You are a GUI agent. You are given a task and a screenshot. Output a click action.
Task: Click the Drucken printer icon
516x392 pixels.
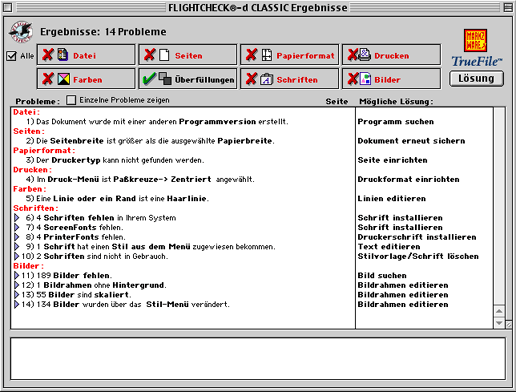pyautogui.click(x=364, y=55)
